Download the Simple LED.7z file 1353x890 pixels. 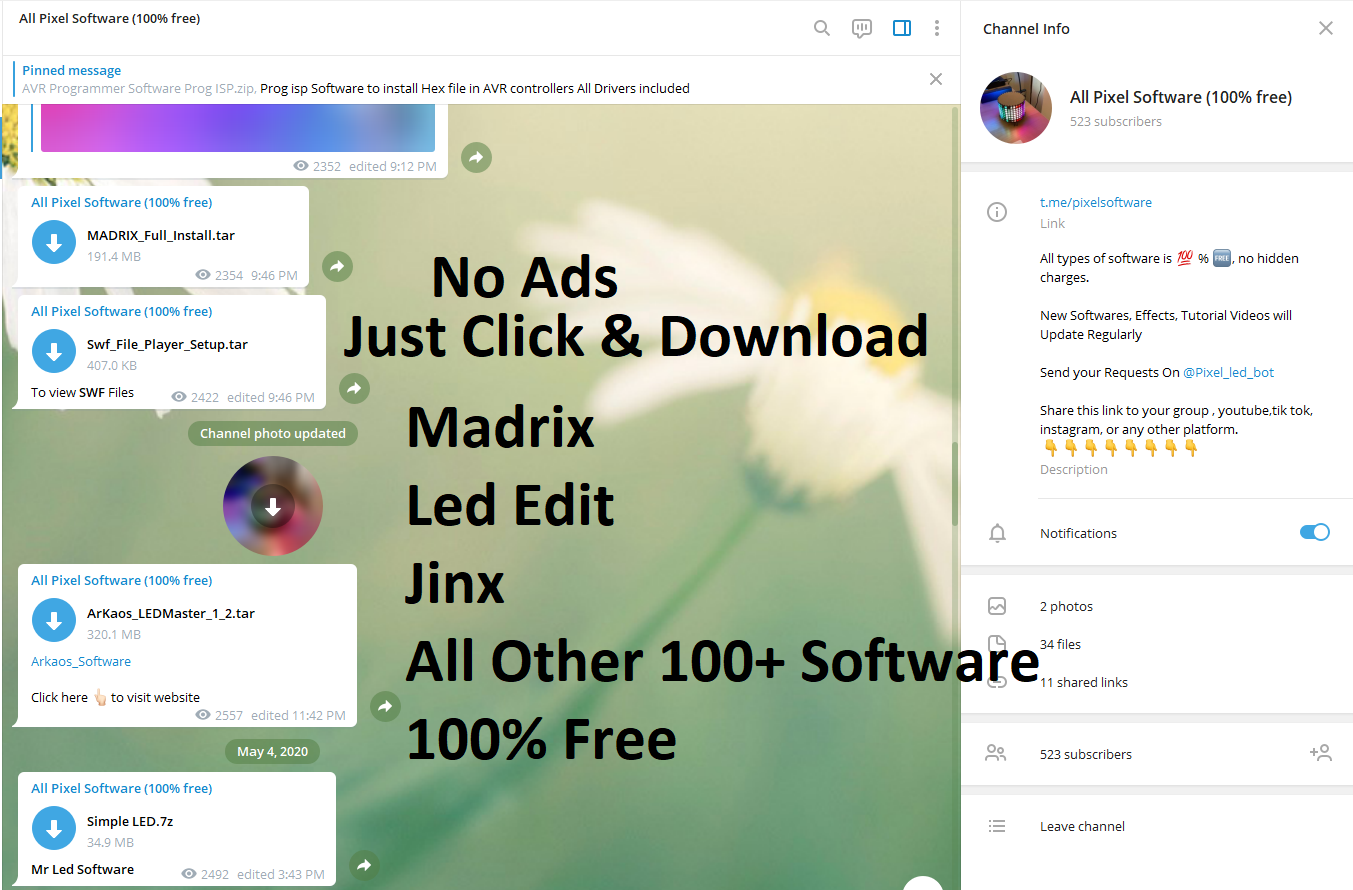pos(53,828)
